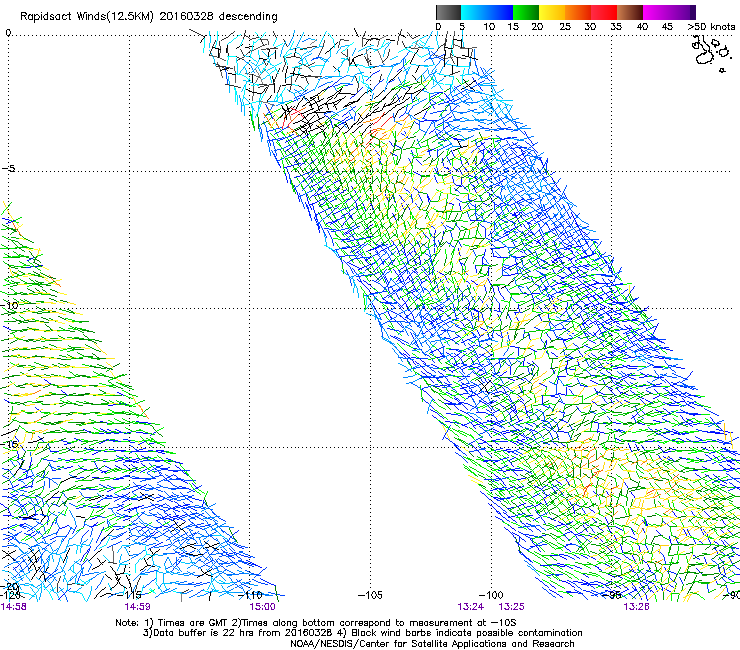Select the yellow 20–25 knots color segment
The width and height of the screenshot is (740, 650).
(x=552, y=12)
